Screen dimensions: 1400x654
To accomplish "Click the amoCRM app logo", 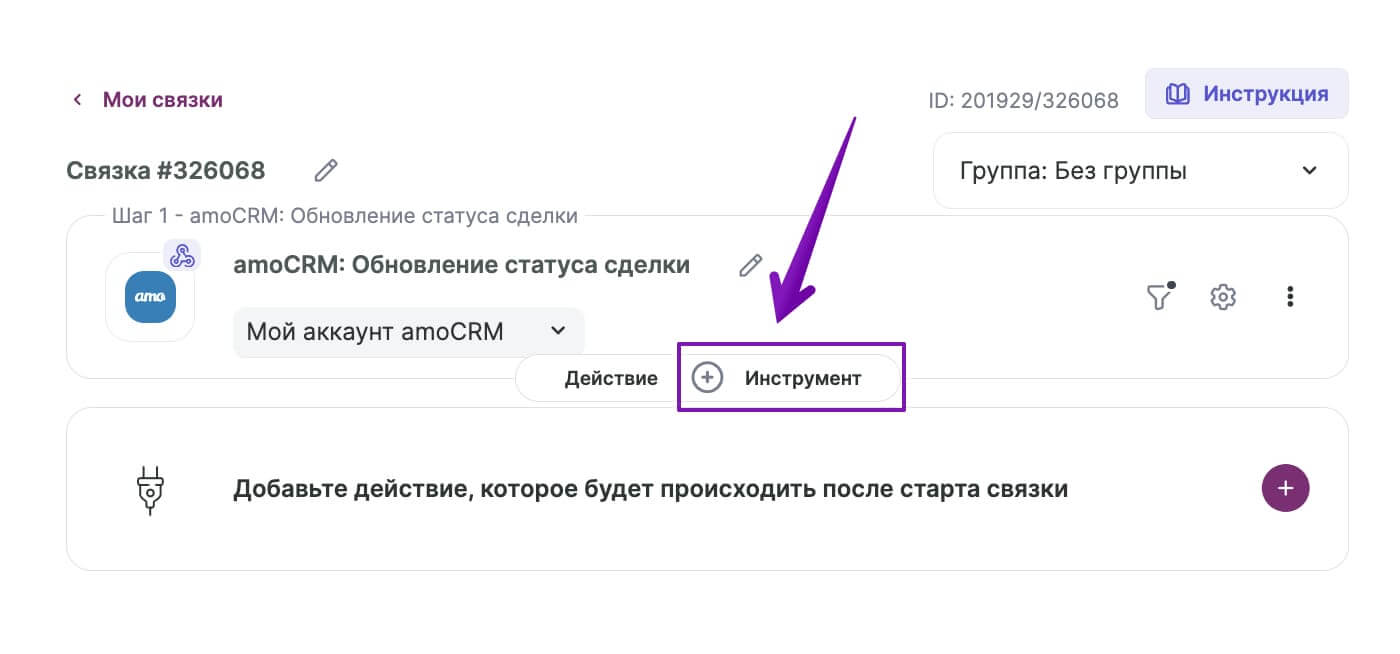I will pos(150,297).
